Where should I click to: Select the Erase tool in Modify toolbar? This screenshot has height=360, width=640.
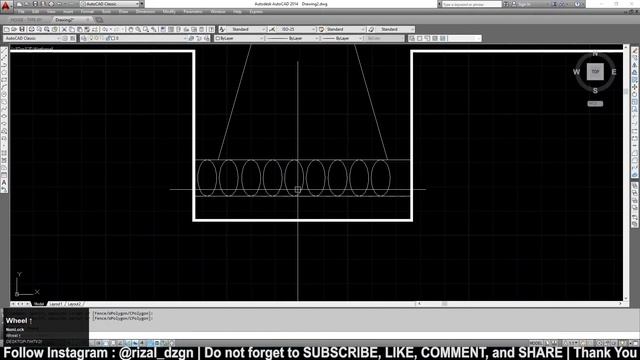tap(635, 50)
